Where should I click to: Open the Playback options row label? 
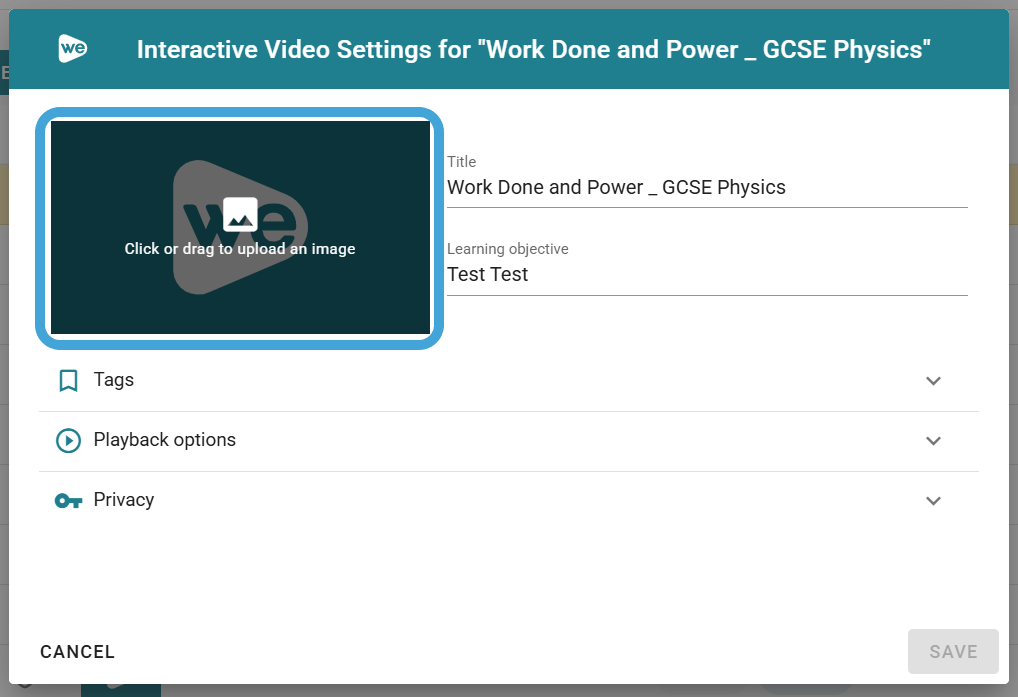(165, 440)
